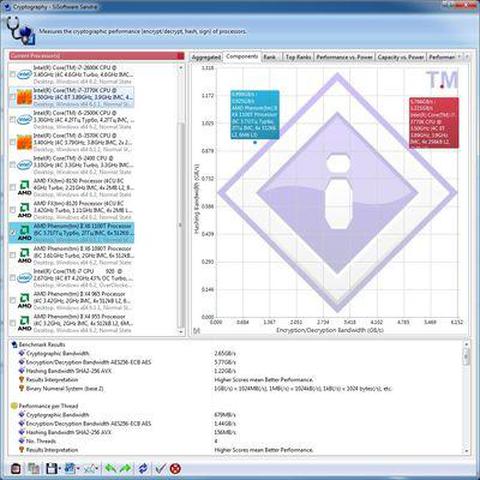Click the AMD logo for Phenom II X6 1090T
The height and width of the screenshot is (480, 480).
pyautogui.click(x=24, y=255)
